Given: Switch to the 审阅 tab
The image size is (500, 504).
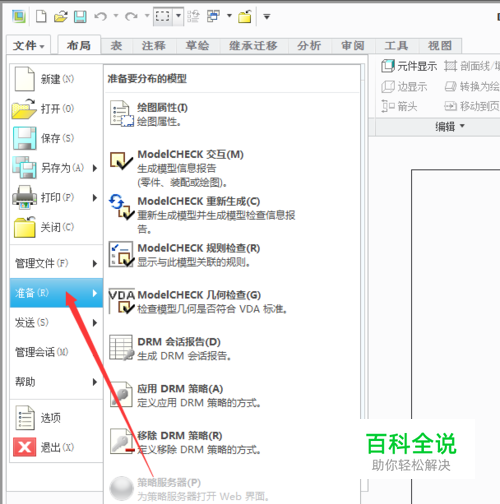Looking at the screenshot, I should pos(353,46).
